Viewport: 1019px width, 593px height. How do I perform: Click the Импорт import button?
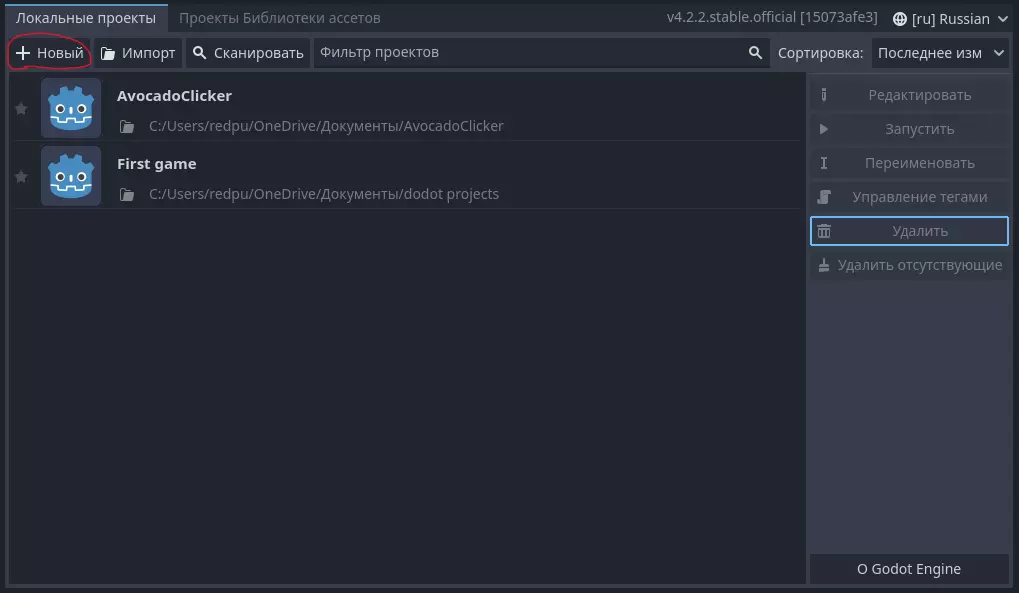(138, 53)
